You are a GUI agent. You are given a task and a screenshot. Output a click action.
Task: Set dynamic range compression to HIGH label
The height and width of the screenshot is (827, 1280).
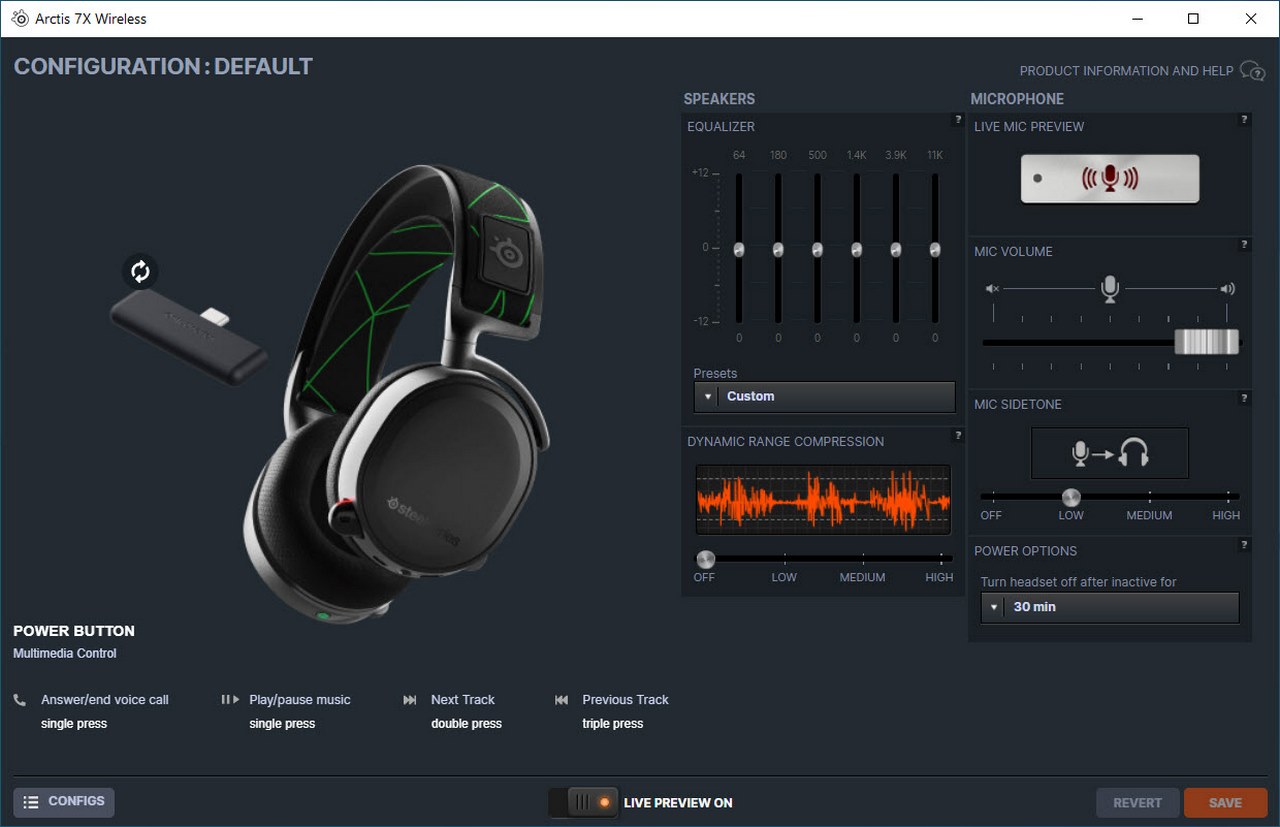[x=939, y=578]
